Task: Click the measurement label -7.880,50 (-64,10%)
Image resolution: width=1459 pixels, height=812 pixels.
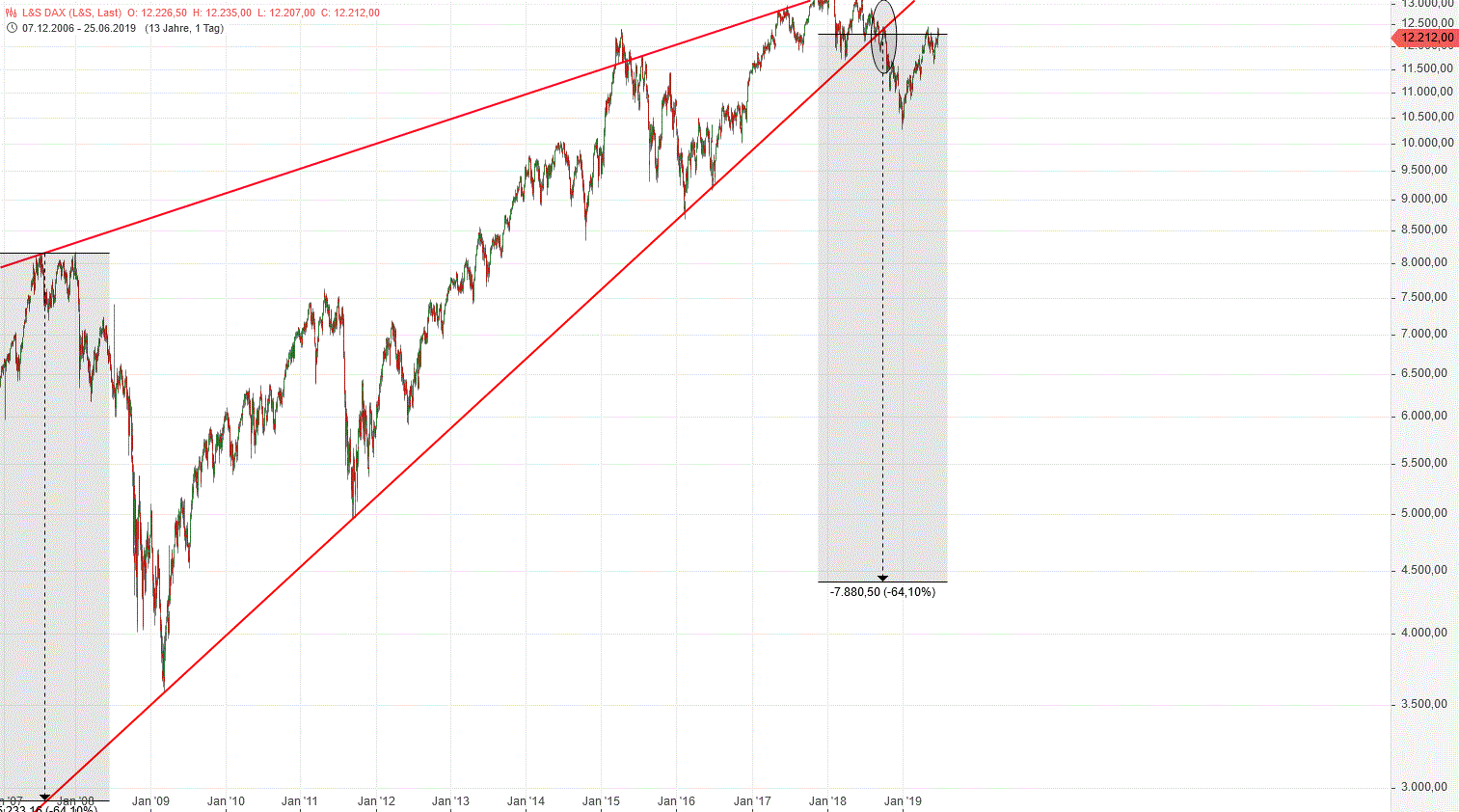Action: click(x=882, y=591)
